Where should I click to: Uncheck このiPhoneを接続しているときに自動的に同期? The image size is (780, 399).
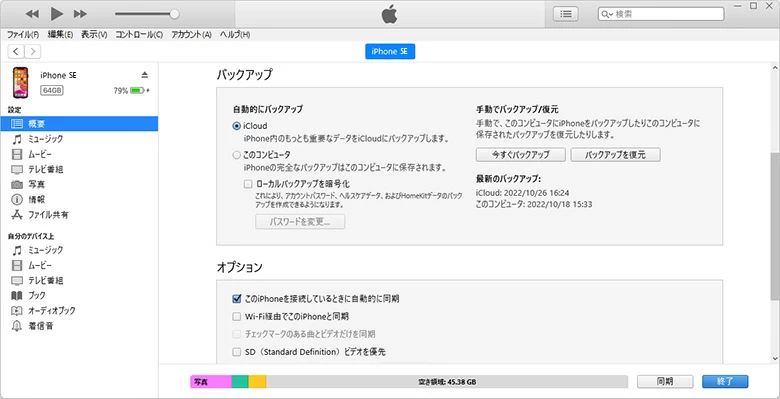pos(237,299)
